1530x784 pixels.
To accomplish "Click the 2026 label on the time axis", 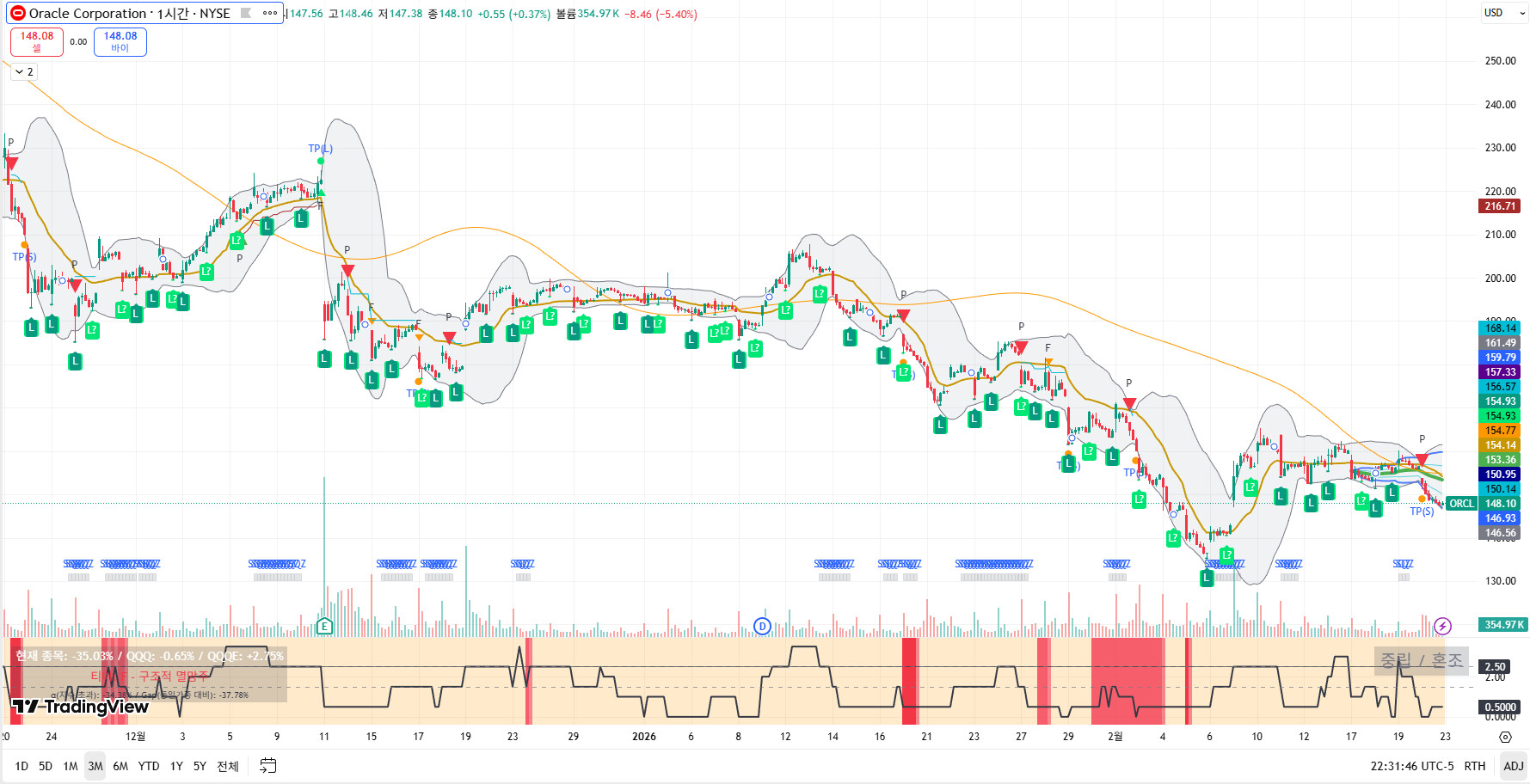I will (x=644, y=737).
